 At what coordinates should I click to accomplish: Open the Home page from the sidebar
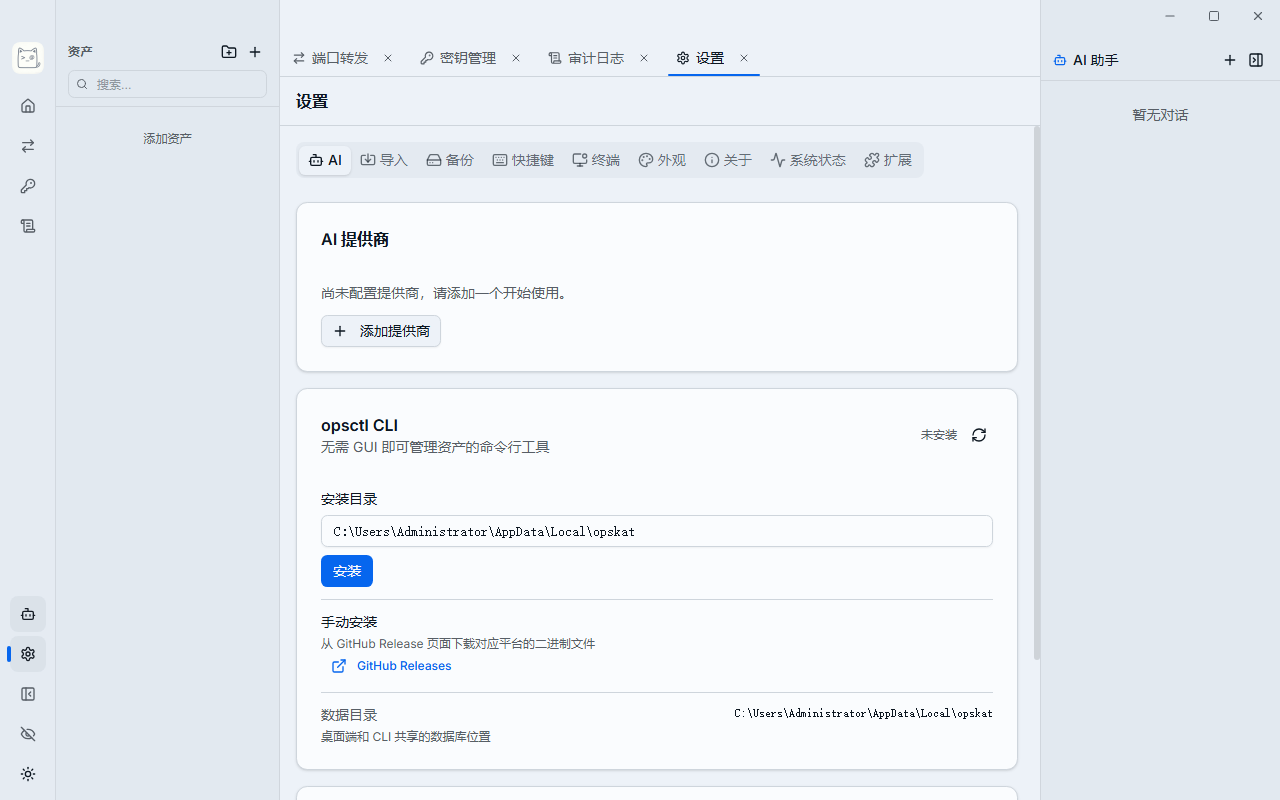[x=27, y=105]
